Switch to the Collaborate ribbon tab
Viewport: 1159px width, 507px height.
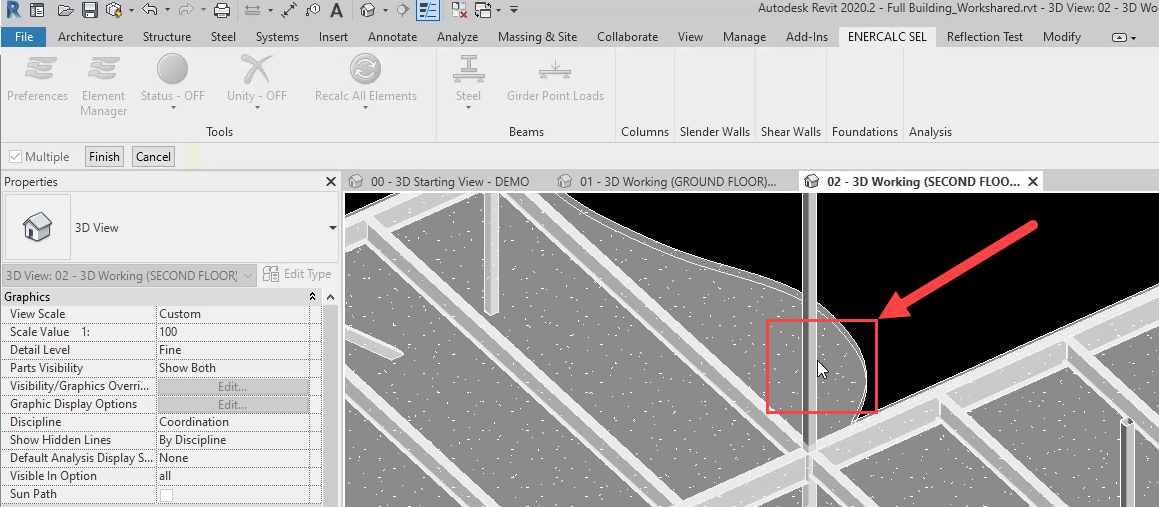coord(628,36)
